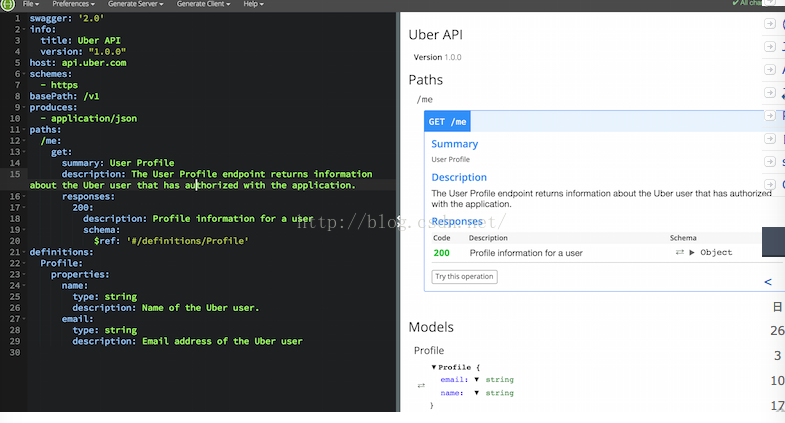The image size is (785, 423).
Task: Click the 'User Profile' summary text in the preview
Action: coord(451,160)
